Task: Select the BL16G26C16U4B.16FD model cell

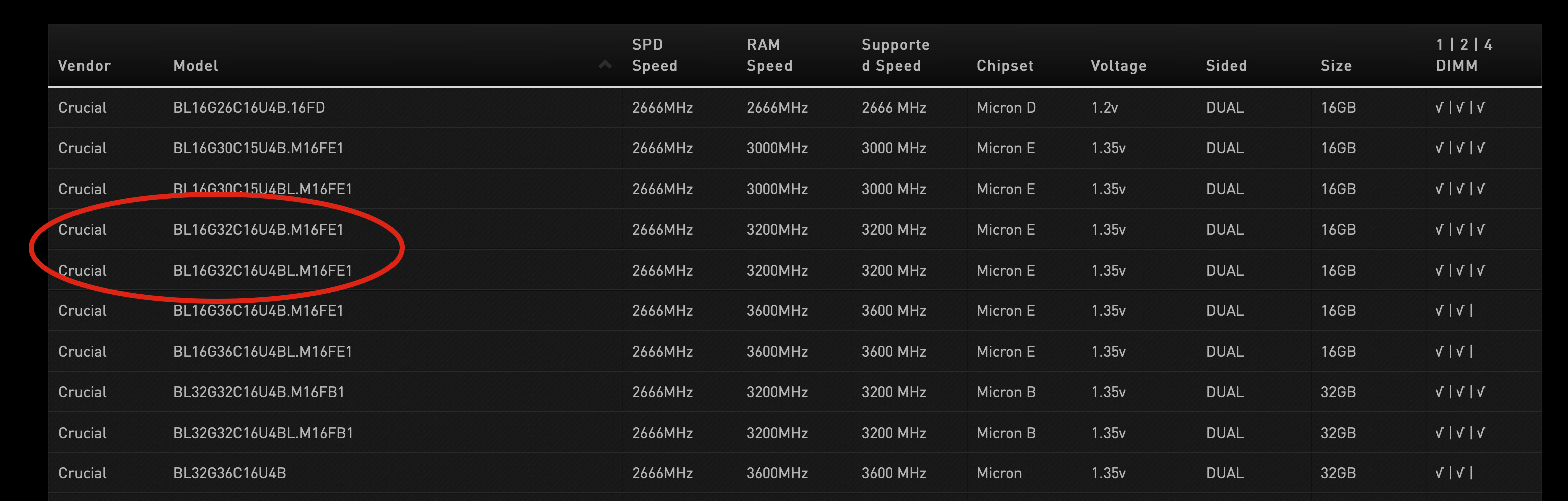Action: 249,108
